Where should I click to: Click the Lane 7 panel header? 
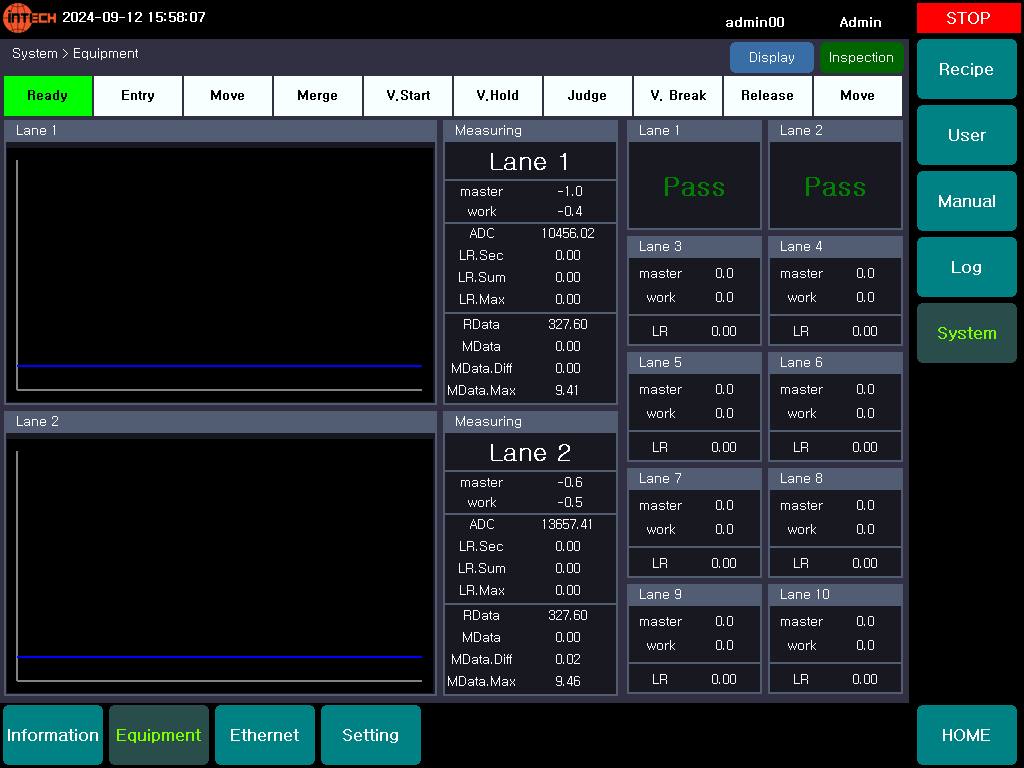(x=694, y=479)
